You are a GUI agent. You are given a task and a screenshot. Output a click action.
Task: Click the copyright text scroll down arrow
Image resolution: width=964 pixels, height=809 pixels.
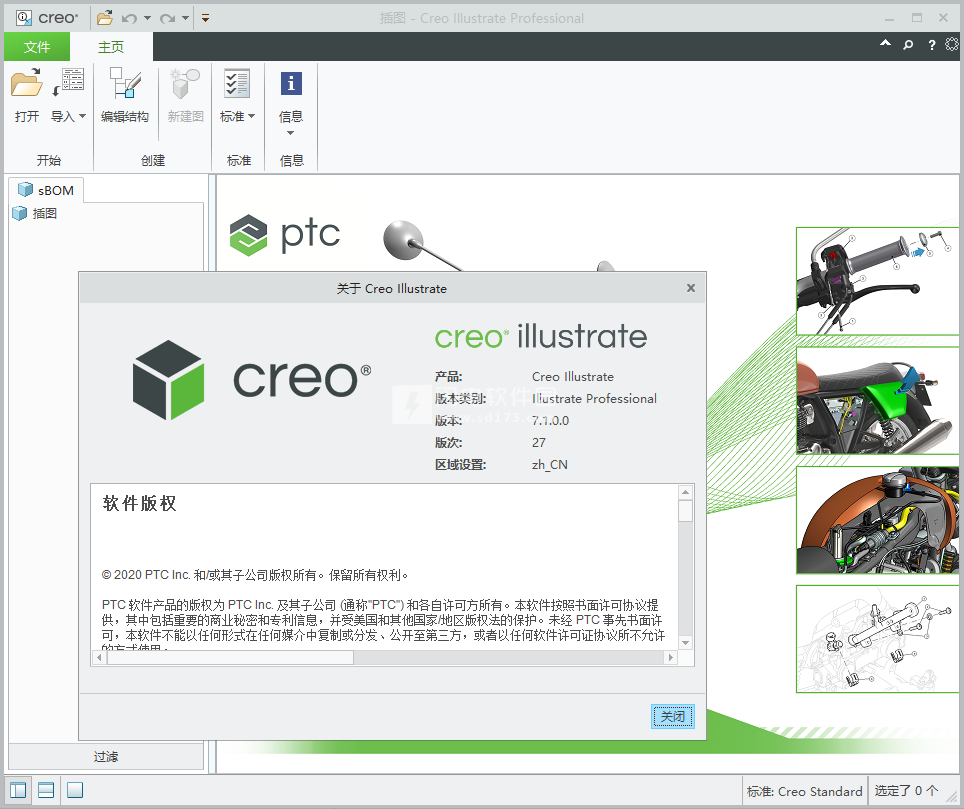[685, 642]
